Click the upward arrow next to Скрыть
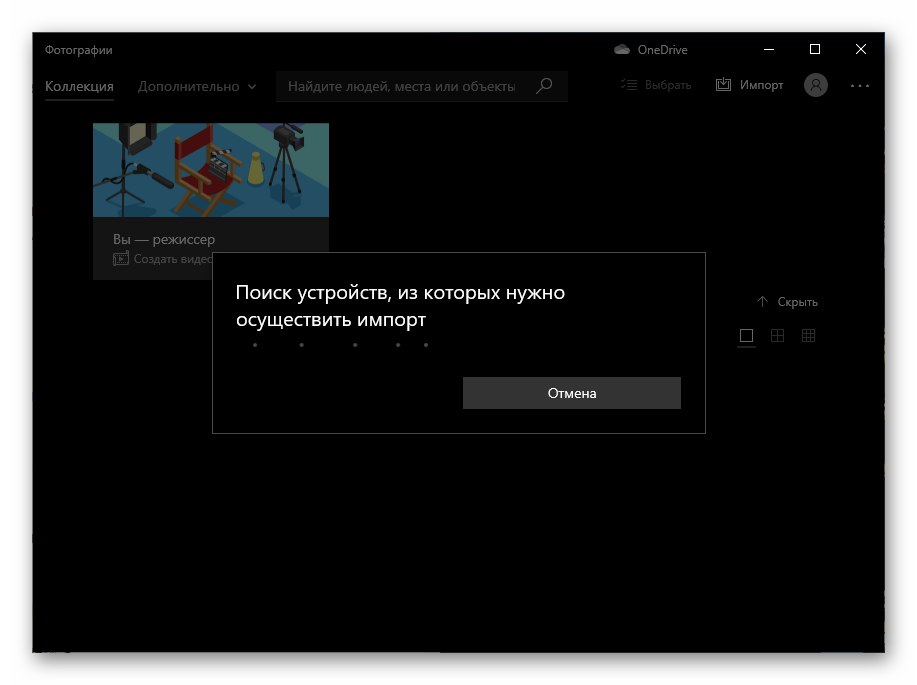 [x=761, y=300]
